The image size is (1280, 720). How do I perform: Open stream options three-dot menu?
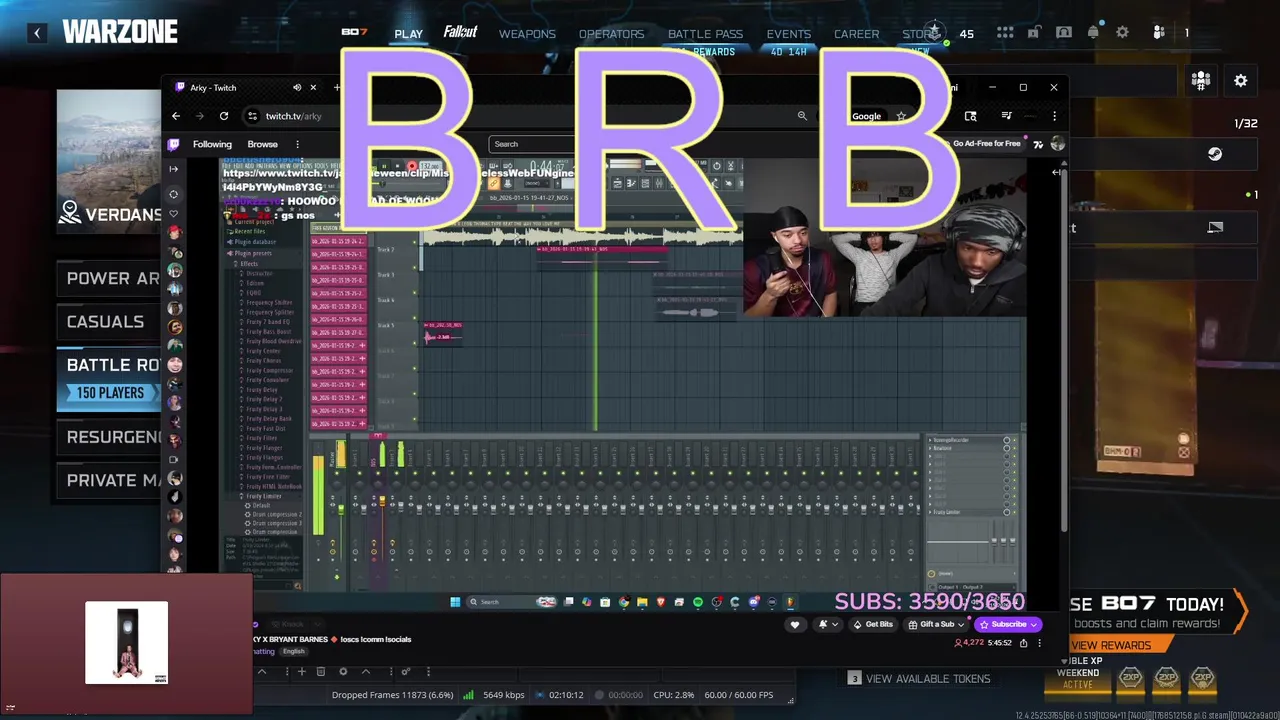coord(1040,643)
